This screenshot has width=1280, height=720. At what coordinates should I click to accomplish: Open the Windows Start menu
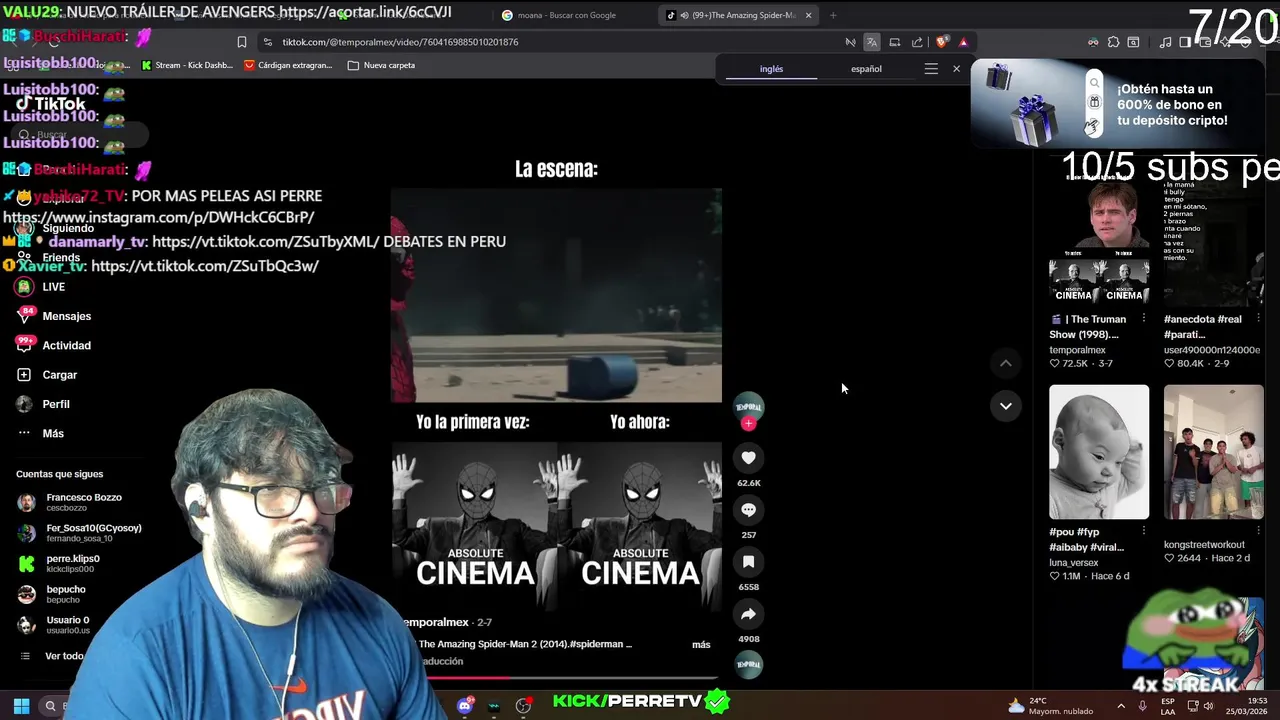[x=21, y=706]
